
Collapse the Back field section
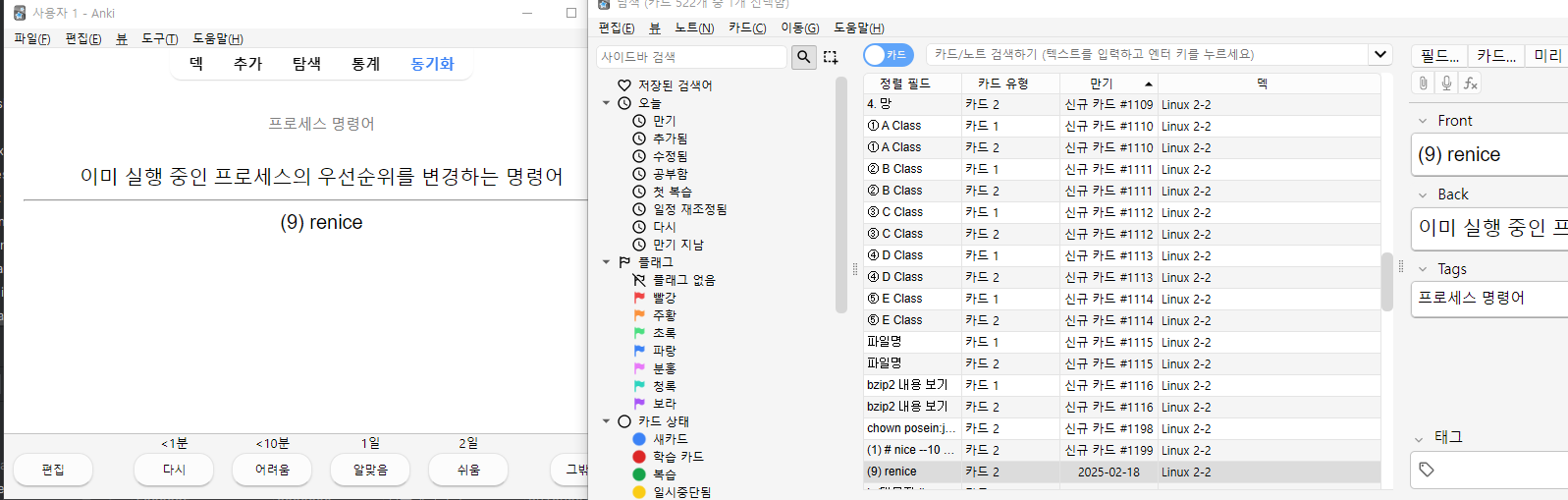click(1423, 194)
